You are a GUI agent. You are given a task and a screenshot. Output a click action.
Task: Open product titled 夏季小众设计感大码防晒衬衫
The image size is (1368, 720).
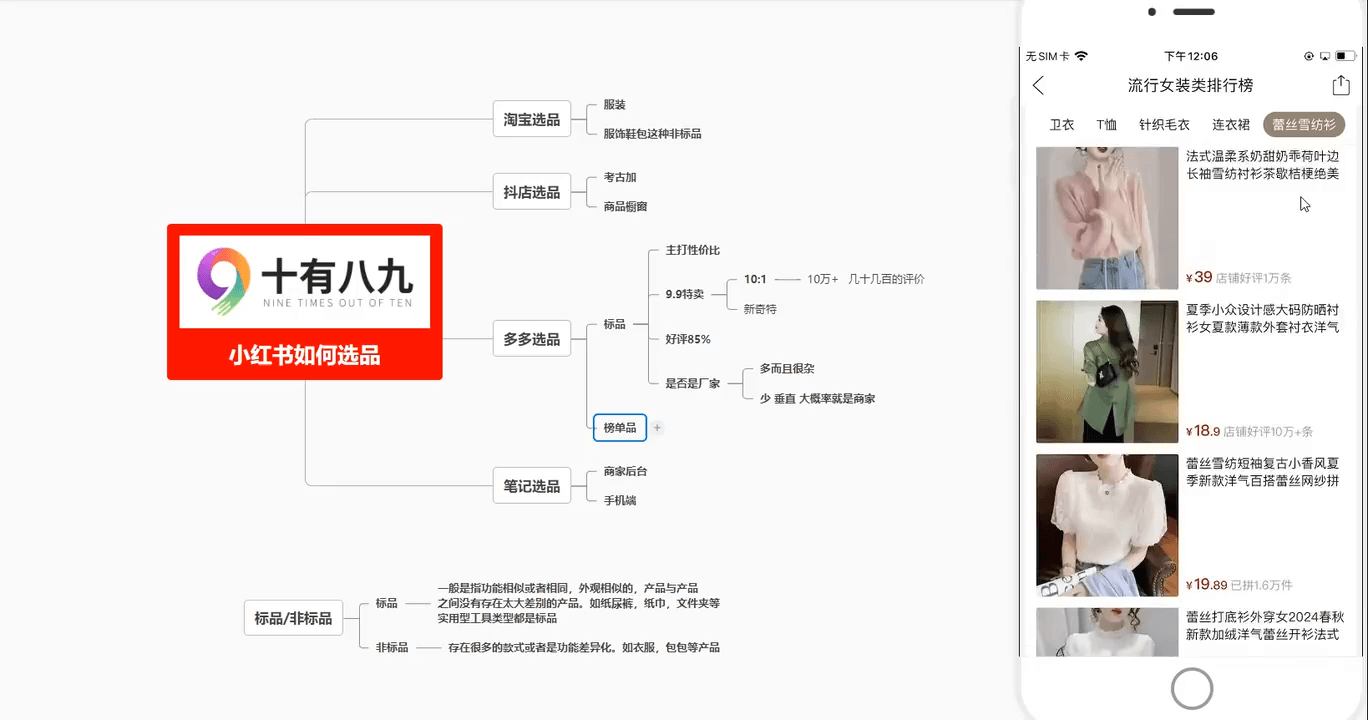pyautogui.click(x=1262, y=318)
